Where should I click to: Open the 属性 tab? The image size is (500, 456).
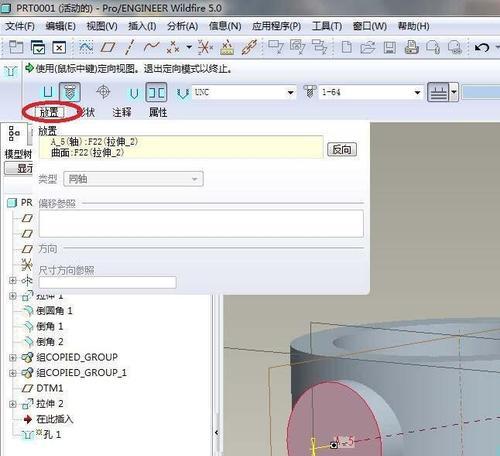[x=158, y=112]
